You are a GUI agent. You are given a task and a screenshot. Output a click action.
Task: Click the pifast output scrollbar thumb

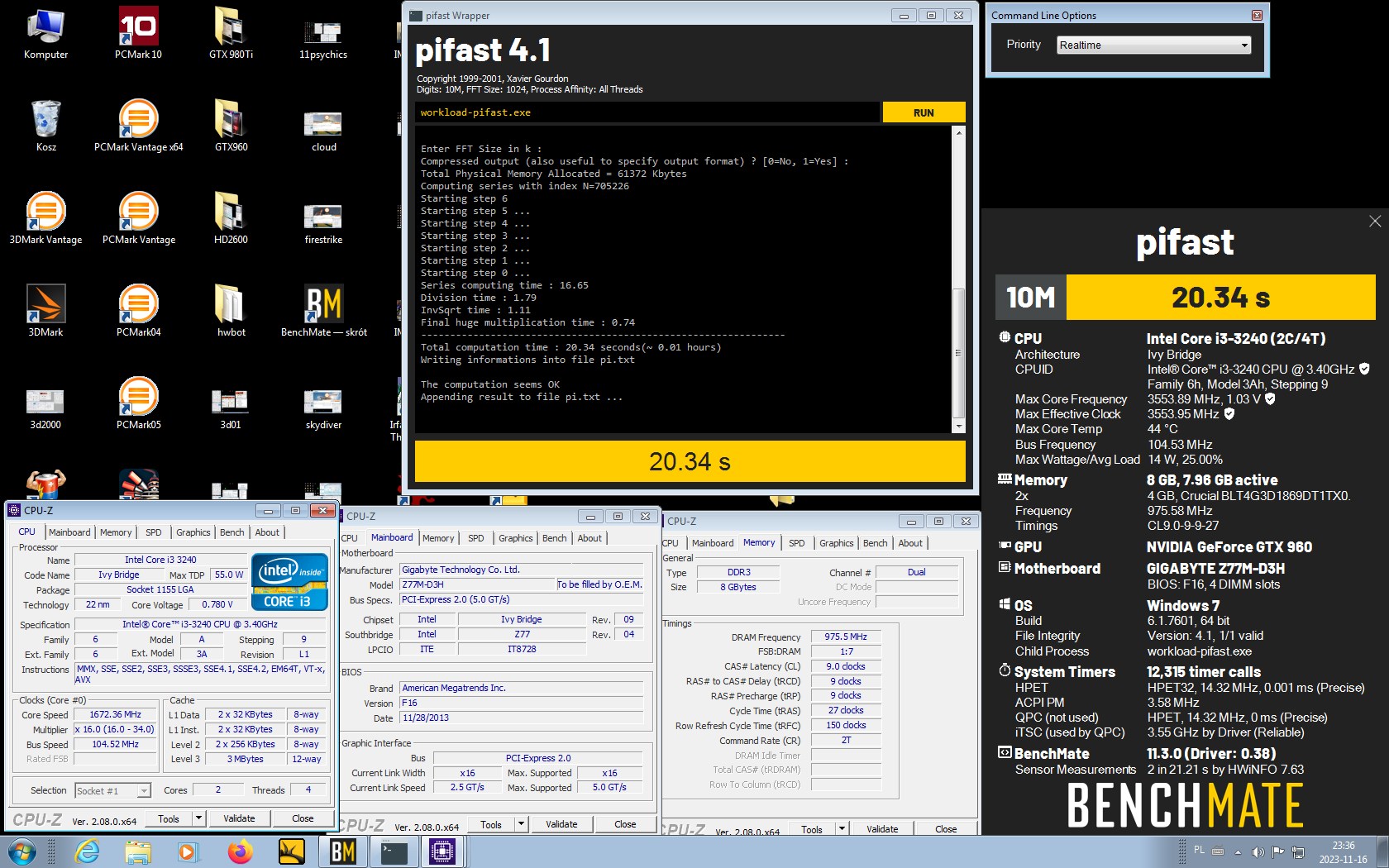coord(958,353)
